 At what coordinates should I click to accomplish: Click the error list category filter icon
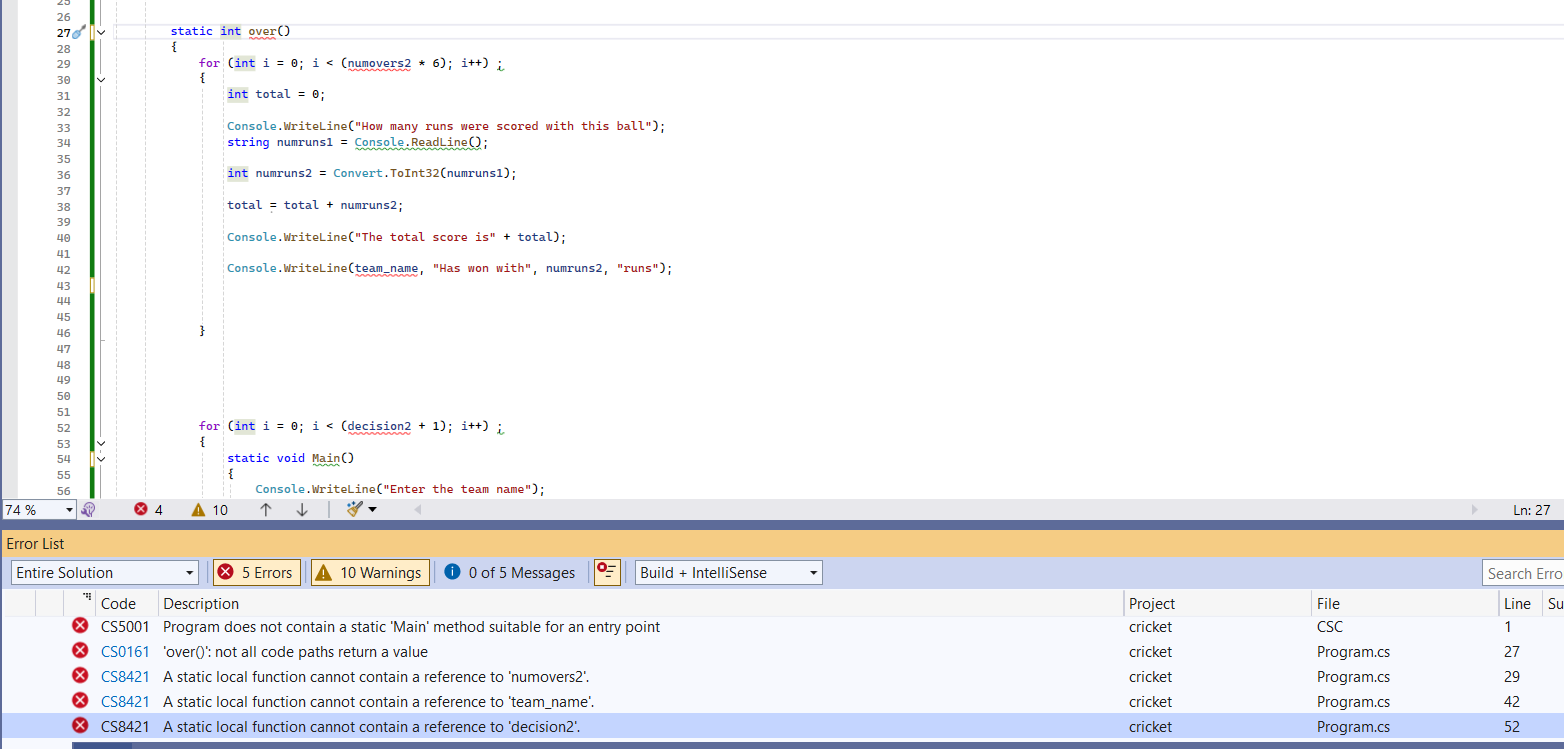[607, 572]
